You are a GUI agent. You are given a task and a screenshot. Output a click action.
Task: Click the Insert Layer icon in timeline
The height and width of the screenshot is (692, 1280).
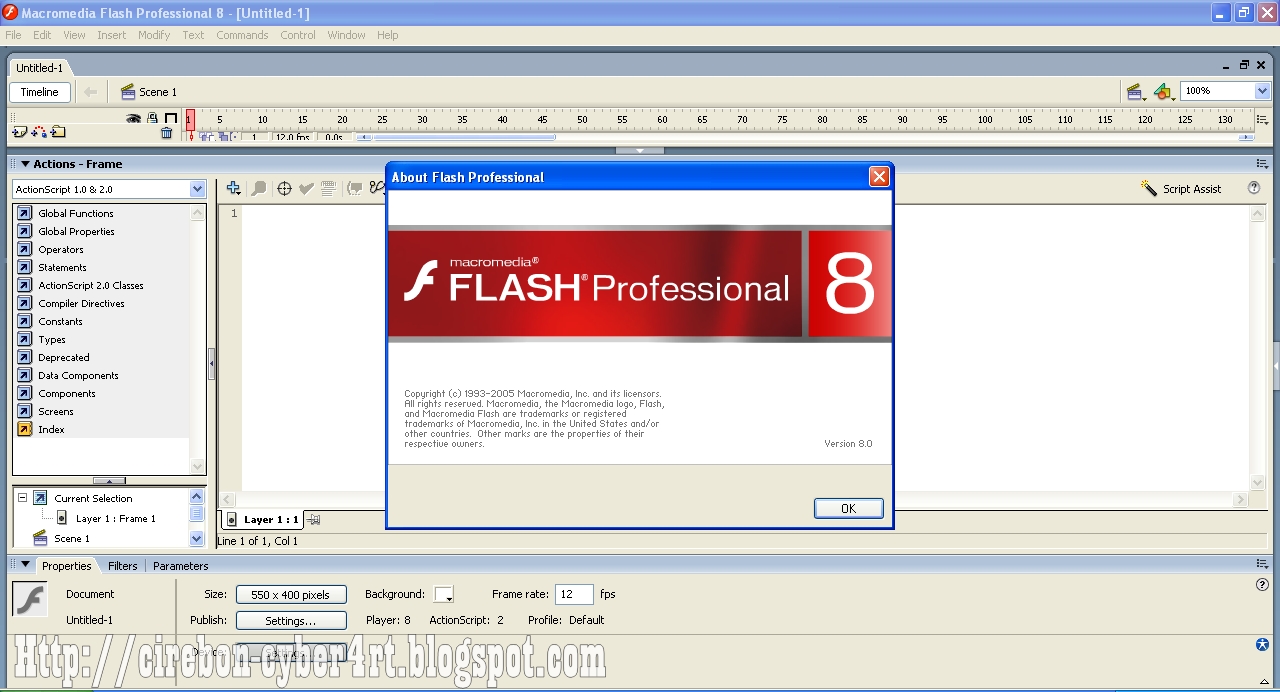[x=19, y=132]
